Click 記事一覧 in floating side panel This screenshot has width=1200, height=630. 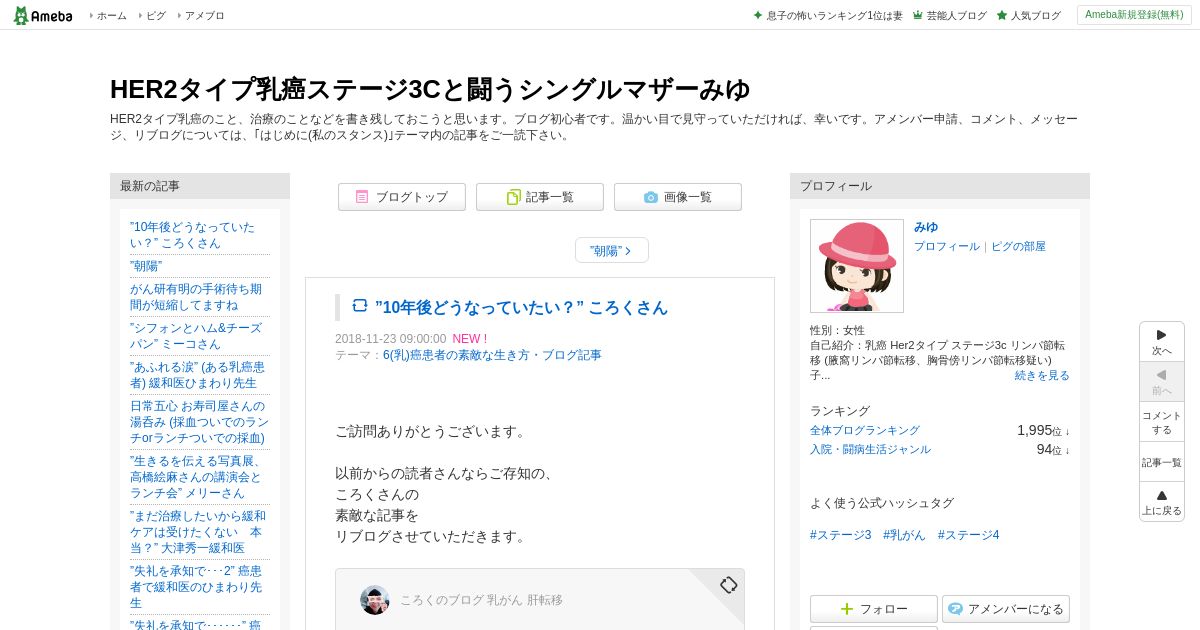coord(1162,462)
